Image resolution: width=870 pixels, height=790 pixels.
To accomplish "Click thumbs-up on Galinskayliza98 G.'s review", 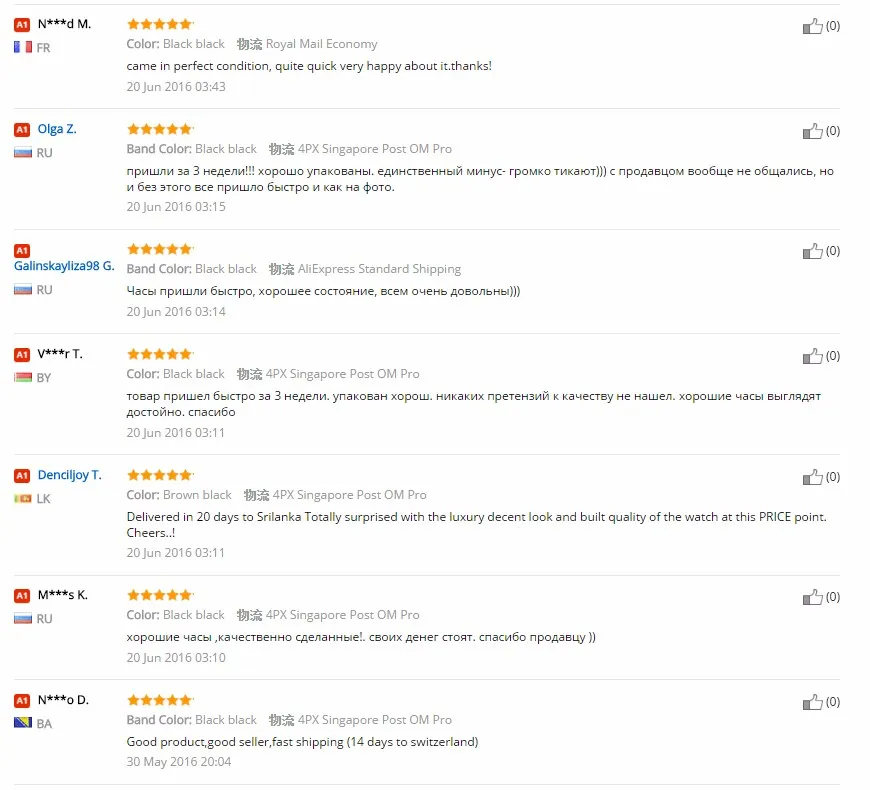I will point(812,251).
